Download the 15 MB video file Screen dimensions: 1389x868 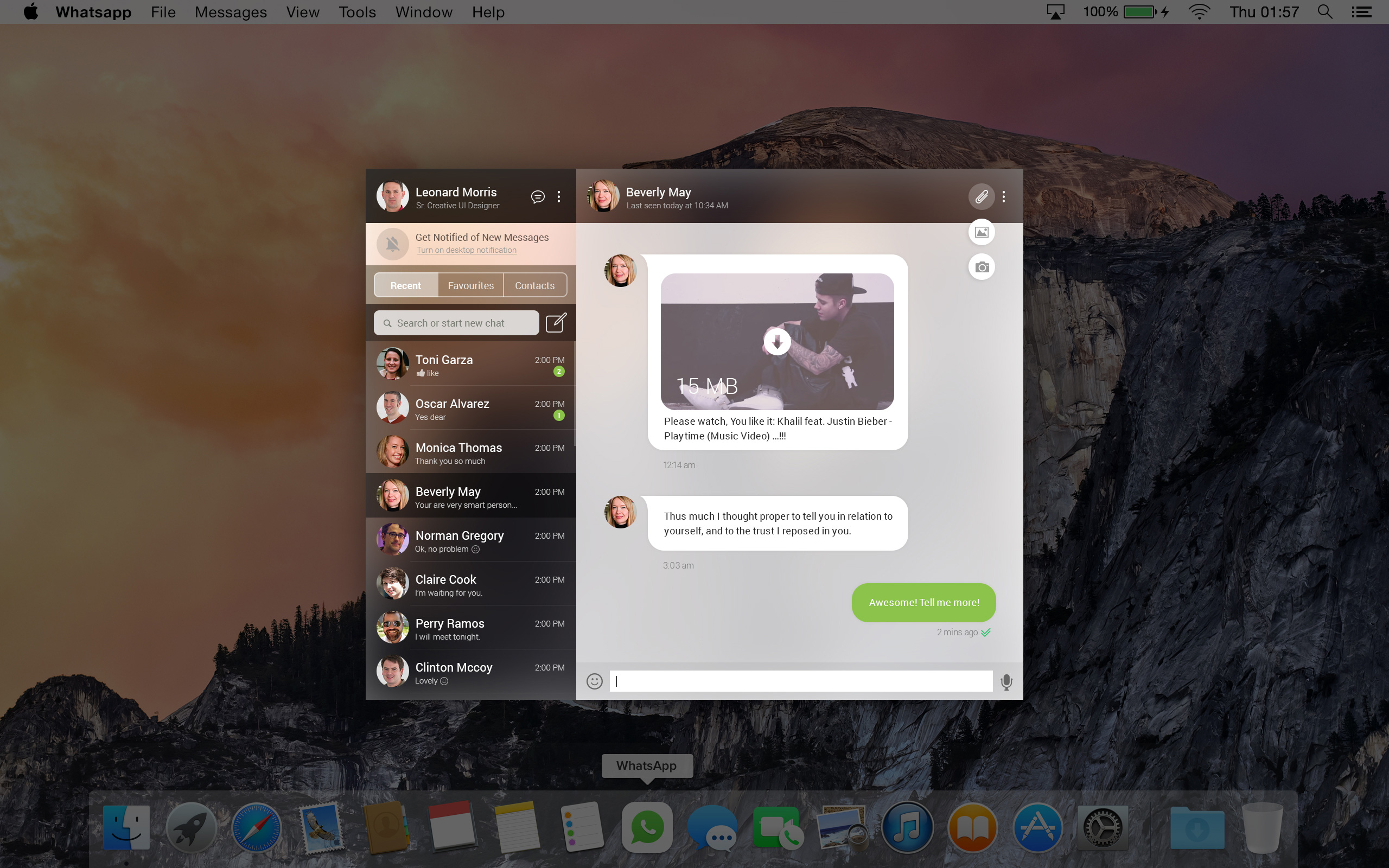(x=777, y=341)
